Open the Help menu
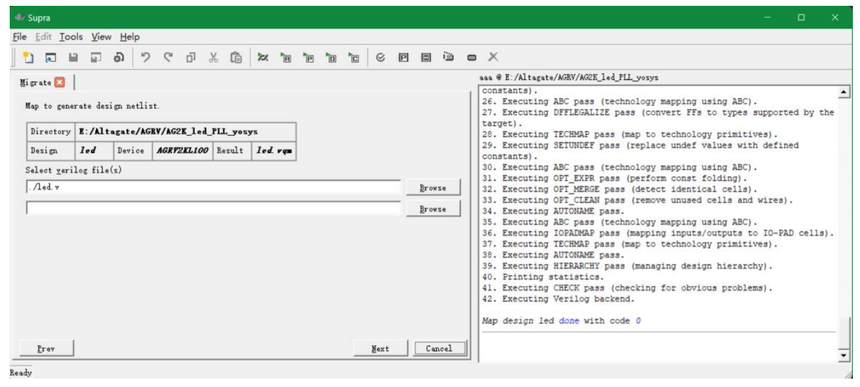This screenshot has height=387, width=860. [130, 37]
